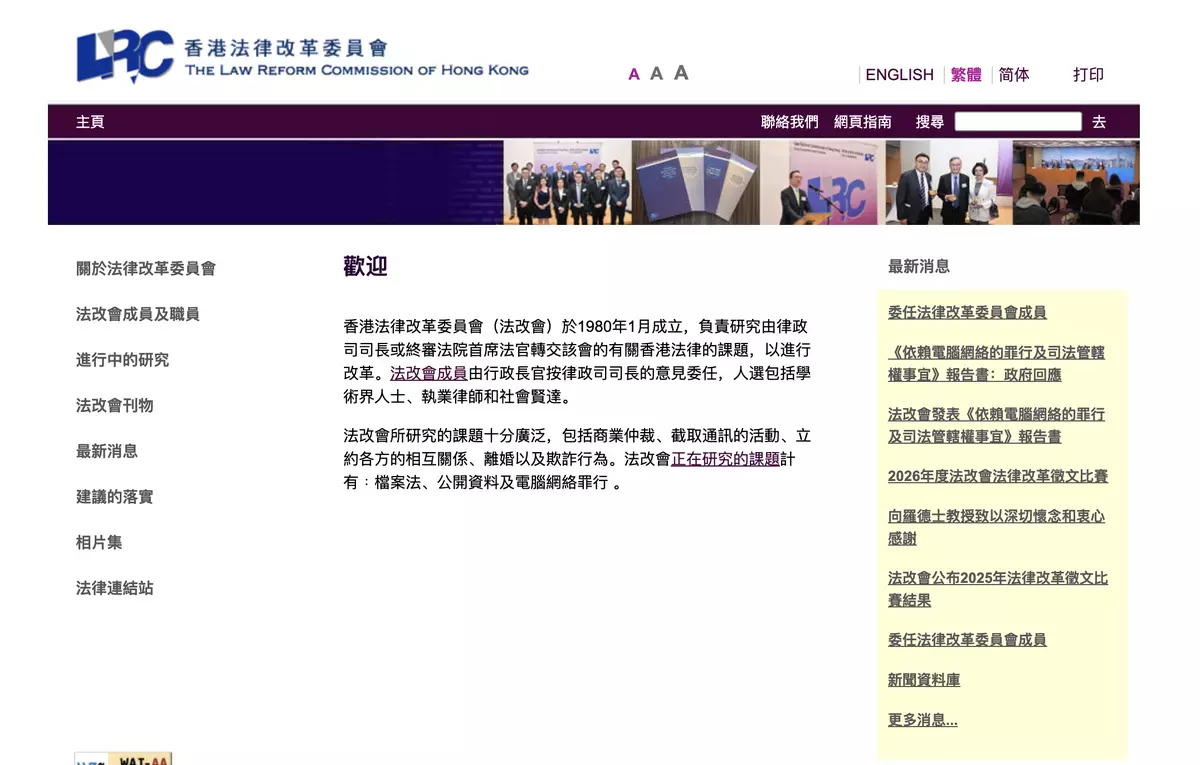Open 相片集 photo gallery in sidebar
1200x765 pixels.
(x=99, y=542)
